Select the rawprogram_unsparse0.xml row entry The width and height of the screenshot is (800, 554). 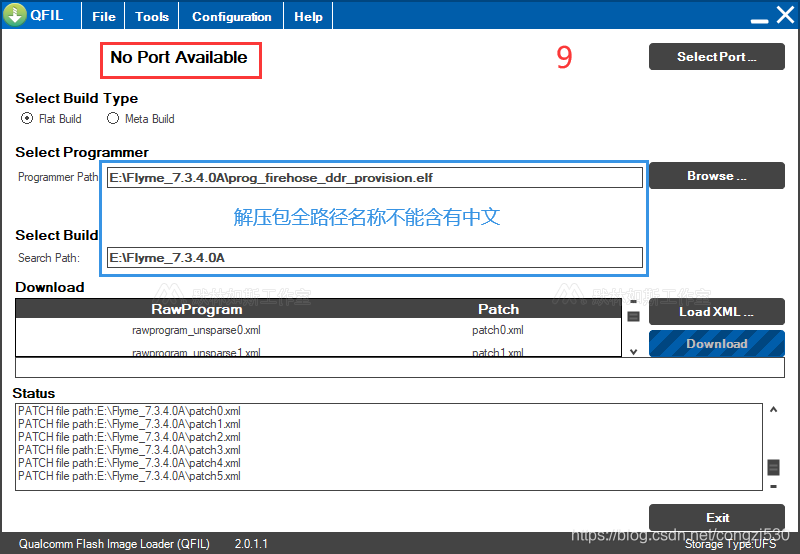(x=196, y=330)
